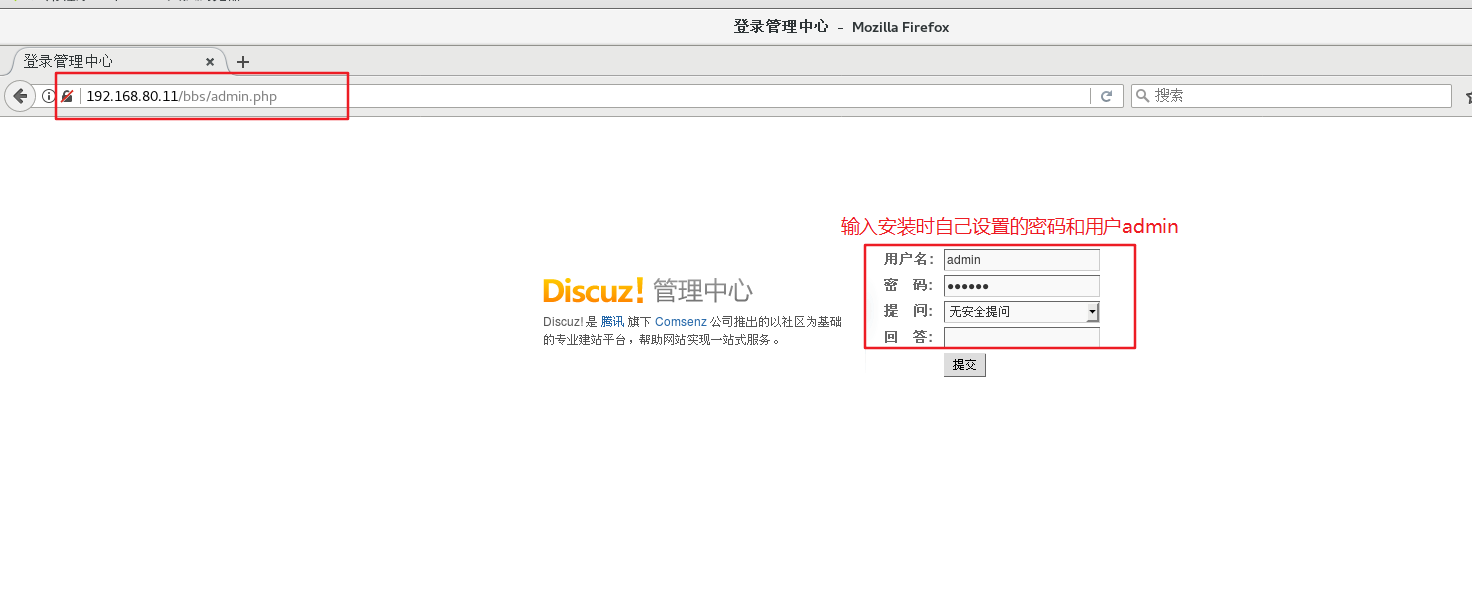Click the 提 问: label
1472x590 pixels.
click(x=908, y=312)
